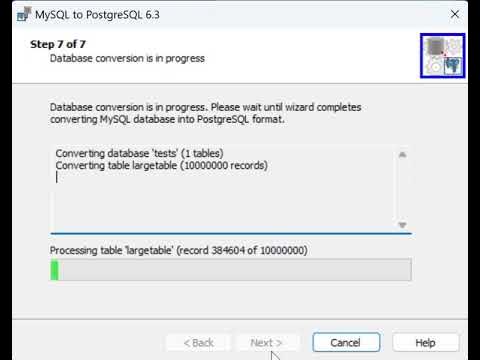This screenshot has height=360, width=480.
Task: Click the 'Database conversion is in progress' subtitle
Action: [x=127, y=58]
